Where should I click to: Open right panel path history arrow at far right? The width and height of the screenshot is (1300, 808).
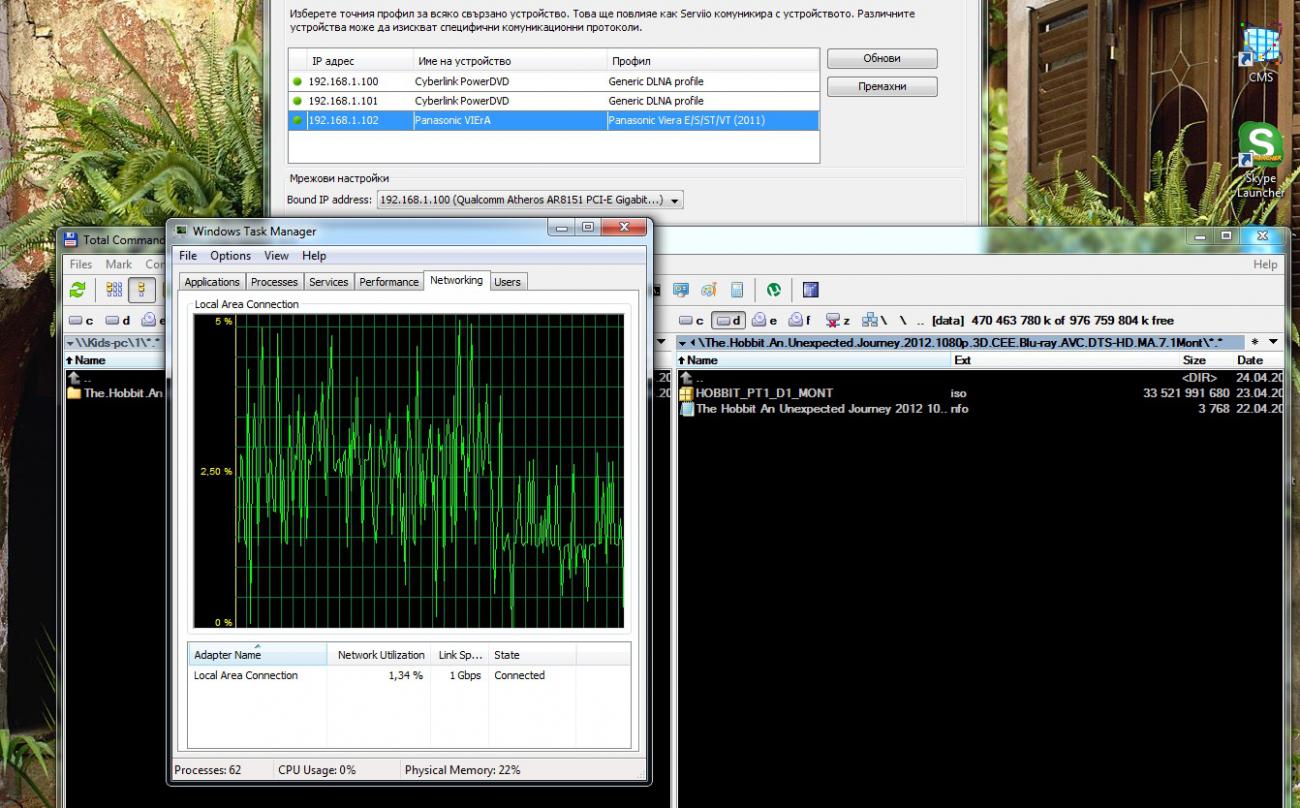pyautogui.click(x=1274, y=343)
